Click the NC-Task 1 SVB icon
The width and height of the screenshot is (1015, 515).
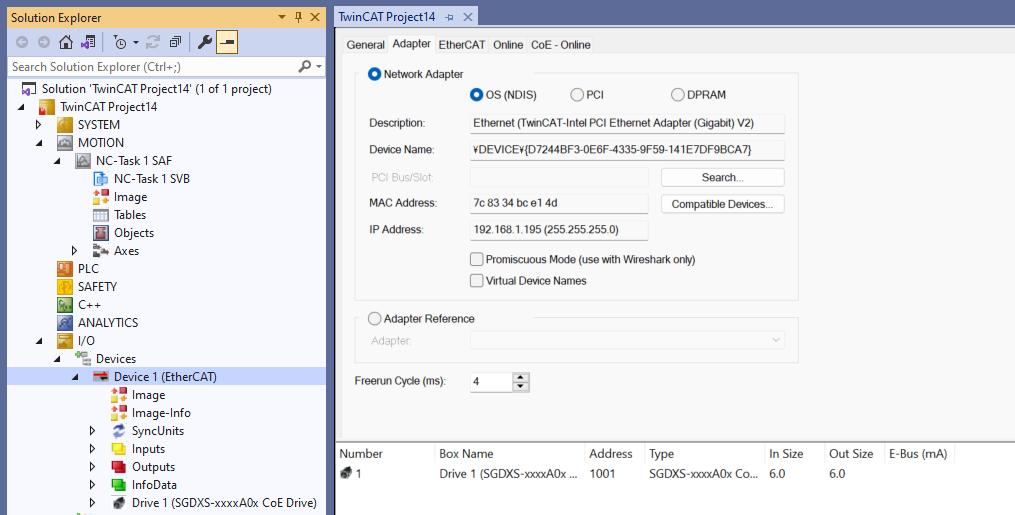click(101, 179)
